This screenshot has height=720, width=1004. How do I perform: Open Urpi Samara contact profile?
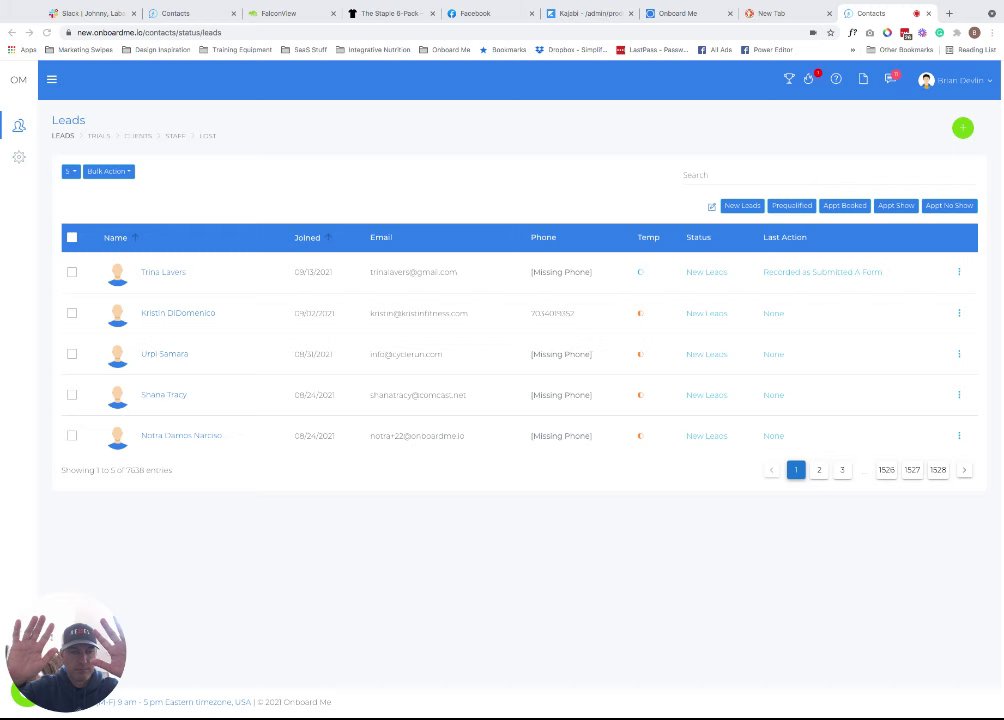pyautogui.click(x=165, y=354)
